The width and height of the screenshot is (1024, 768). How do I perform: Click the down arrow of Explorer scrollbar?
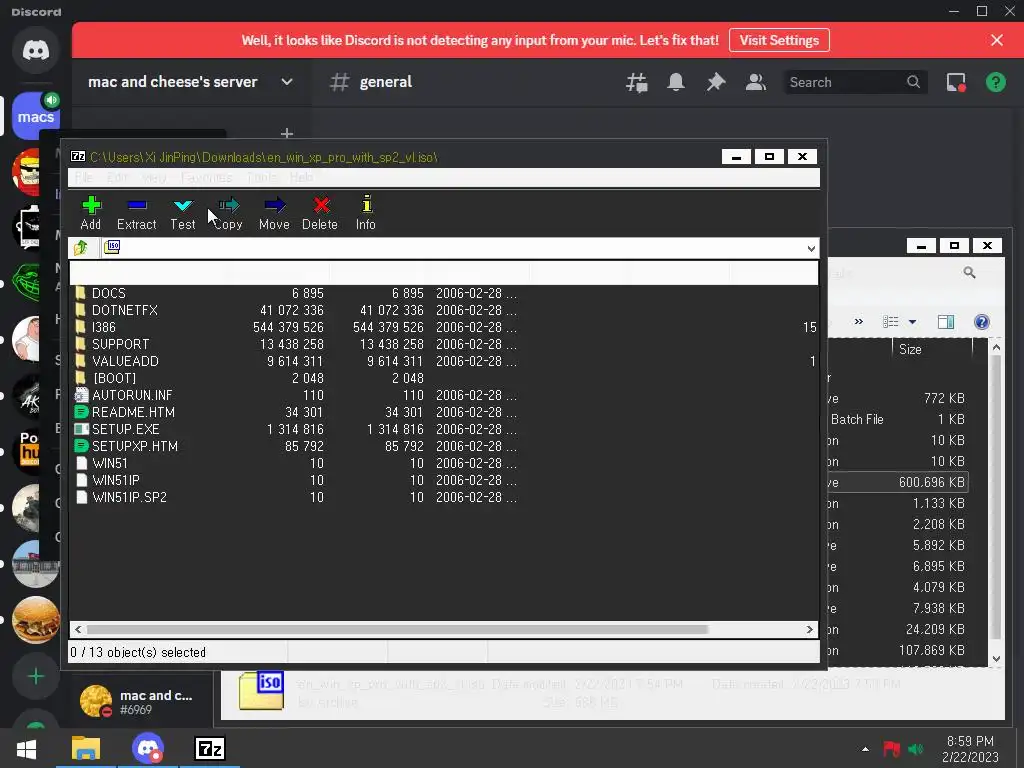996,658
